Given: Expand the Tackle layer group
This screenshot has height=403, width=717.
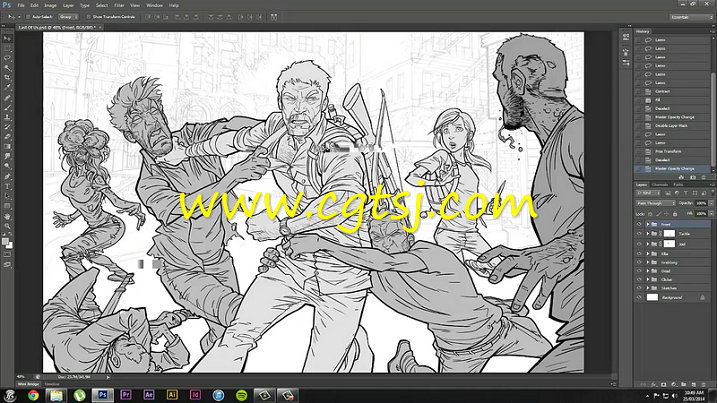Looking at the screenshot, I should tap(647, 234).
